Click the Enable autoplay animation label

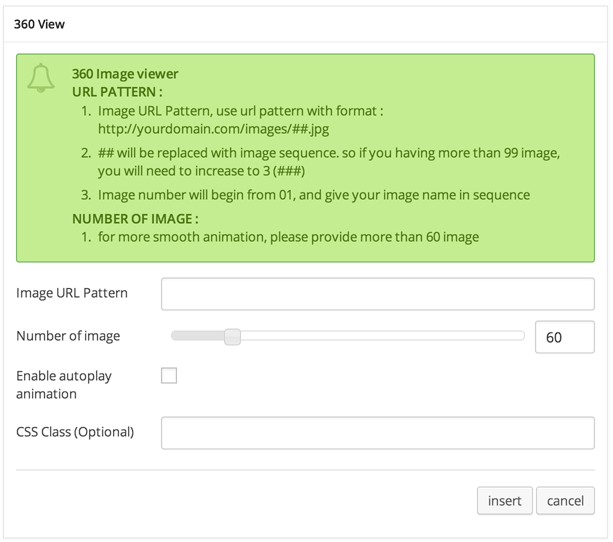64,385
